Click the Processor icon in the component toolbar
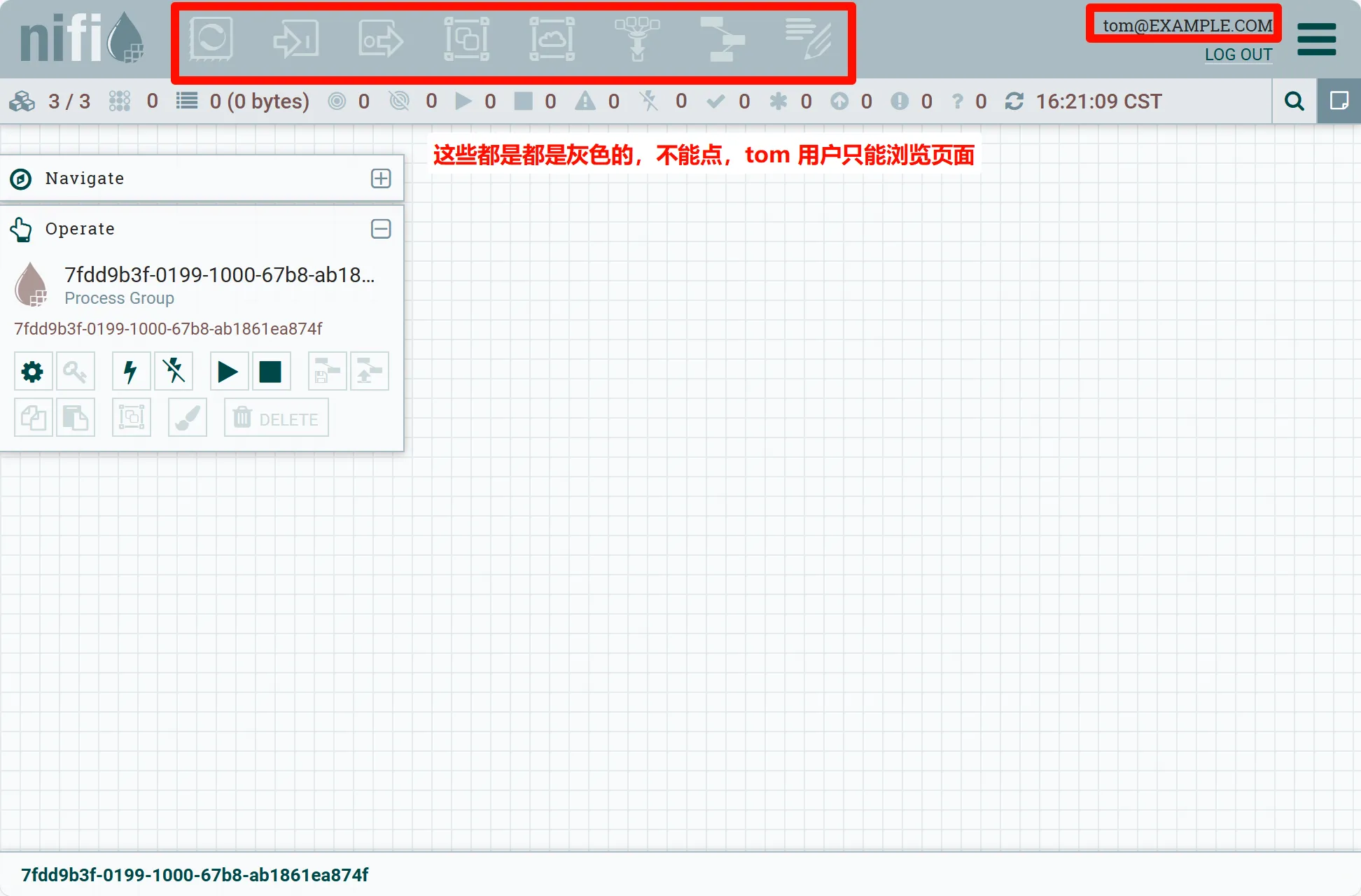 [x=211, y=39]
